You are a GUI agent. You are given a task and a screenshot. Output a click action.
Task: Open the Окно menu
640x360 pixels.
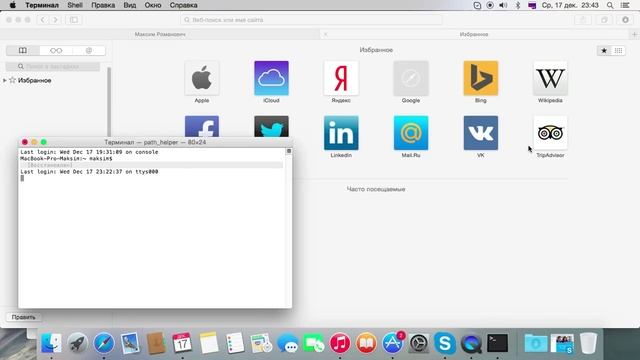tap(153, 5)
